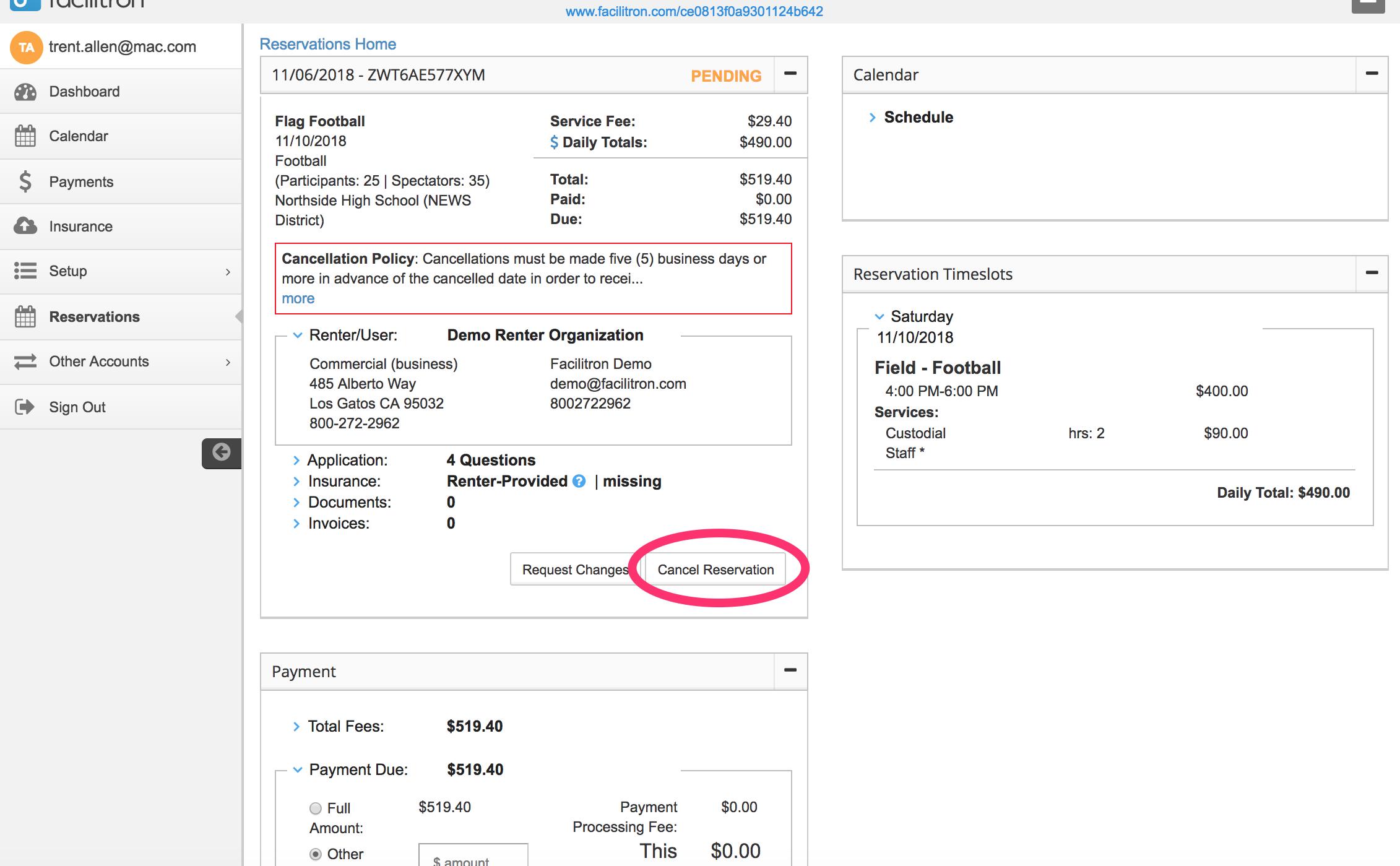Click the dollar amount input field
Screen dimensions: 1400x866
coord(473,857)
